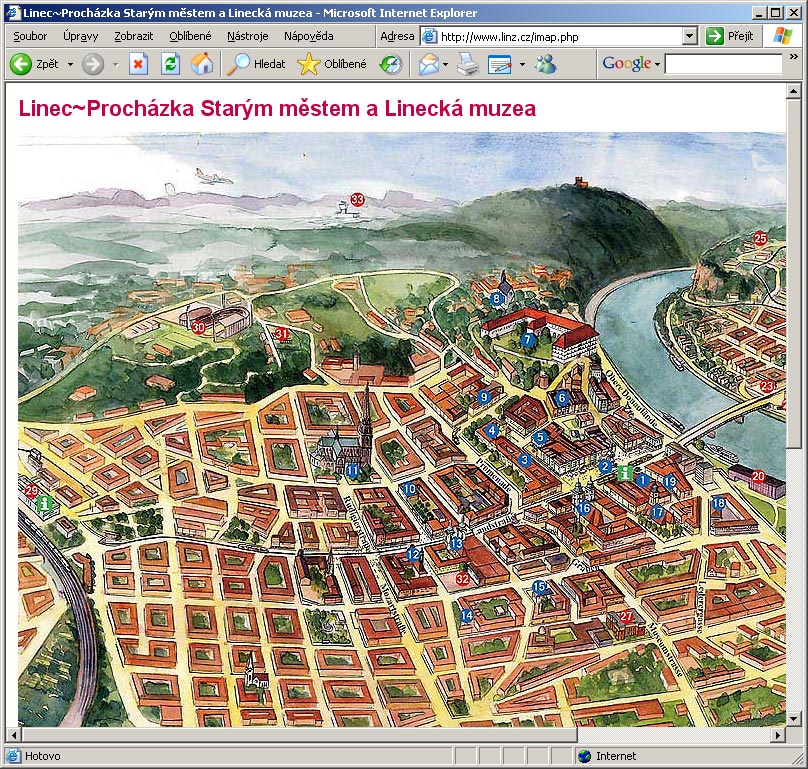Refresh the page with green arrows icon
The image size is (808, 769).
170,64
